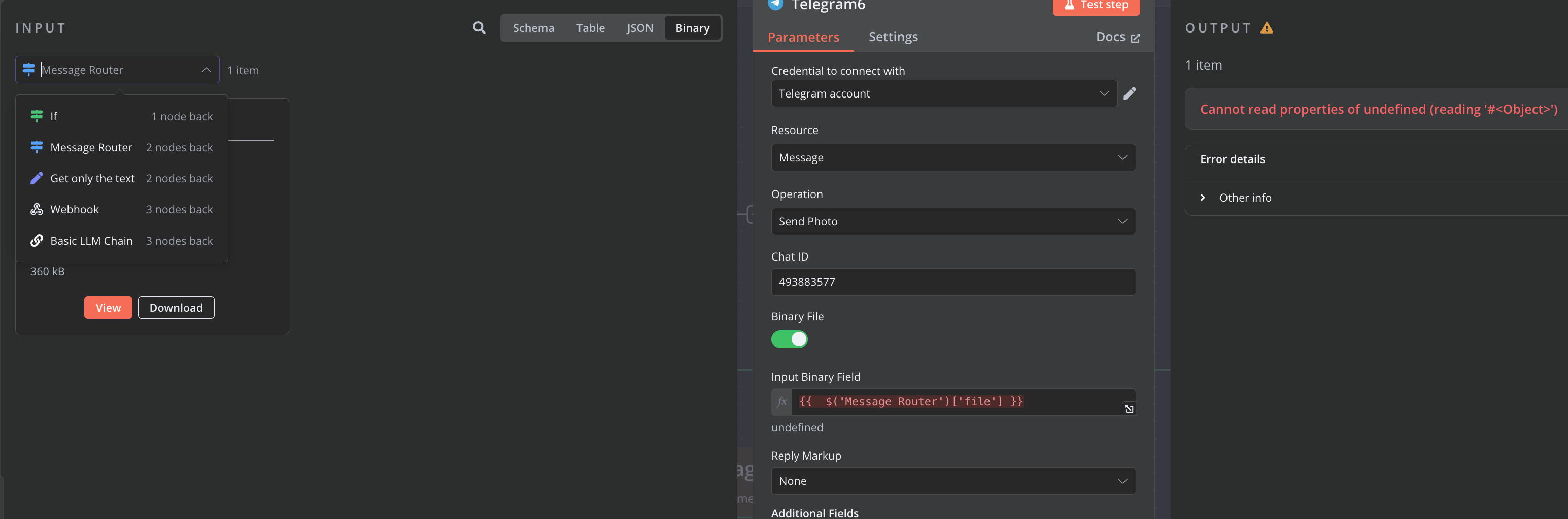Click the If node signpost icon

[37, 116]
